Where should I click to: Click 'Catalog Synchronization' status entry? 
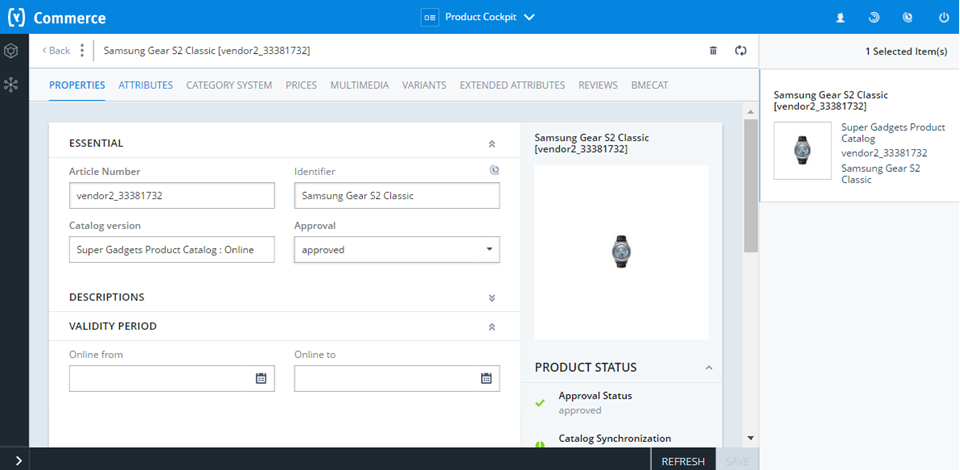(x=615, y=438)
